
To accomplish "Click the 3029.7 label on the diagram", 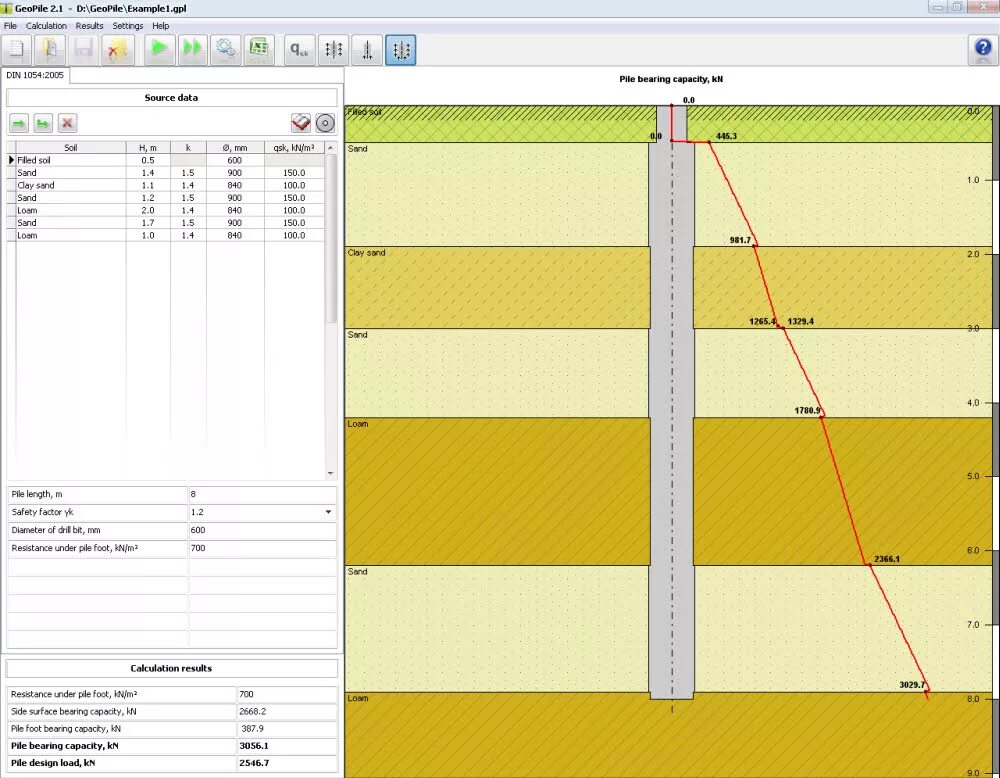I will pos(912,685).
